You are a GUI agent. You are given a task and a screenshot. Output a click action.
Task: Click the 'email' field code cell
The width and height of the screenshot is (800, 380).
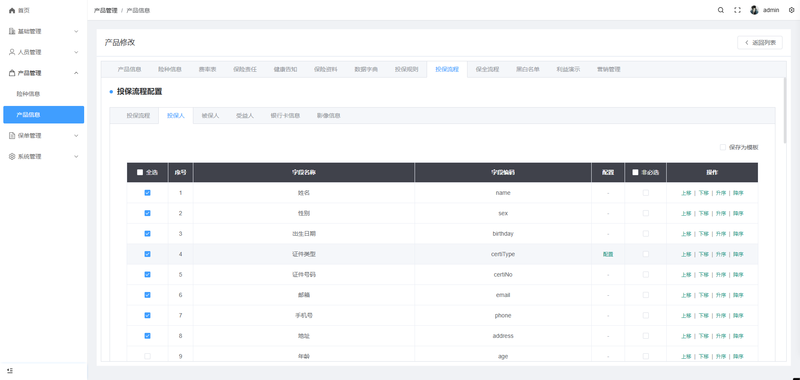(x=503, y=295)
